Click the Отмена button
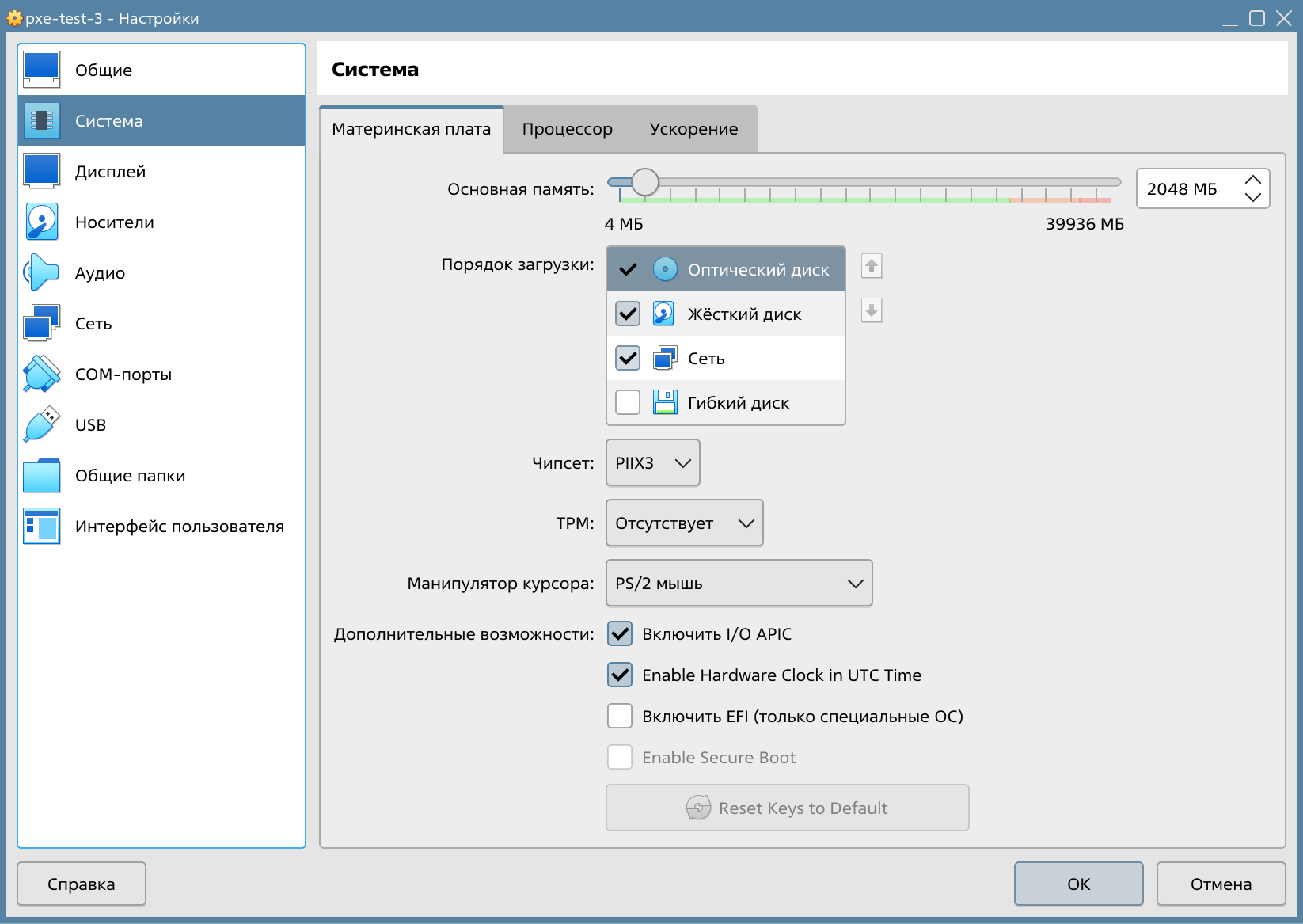The width and height of the screenshot is (1303, 924). tap(1221, 884)
